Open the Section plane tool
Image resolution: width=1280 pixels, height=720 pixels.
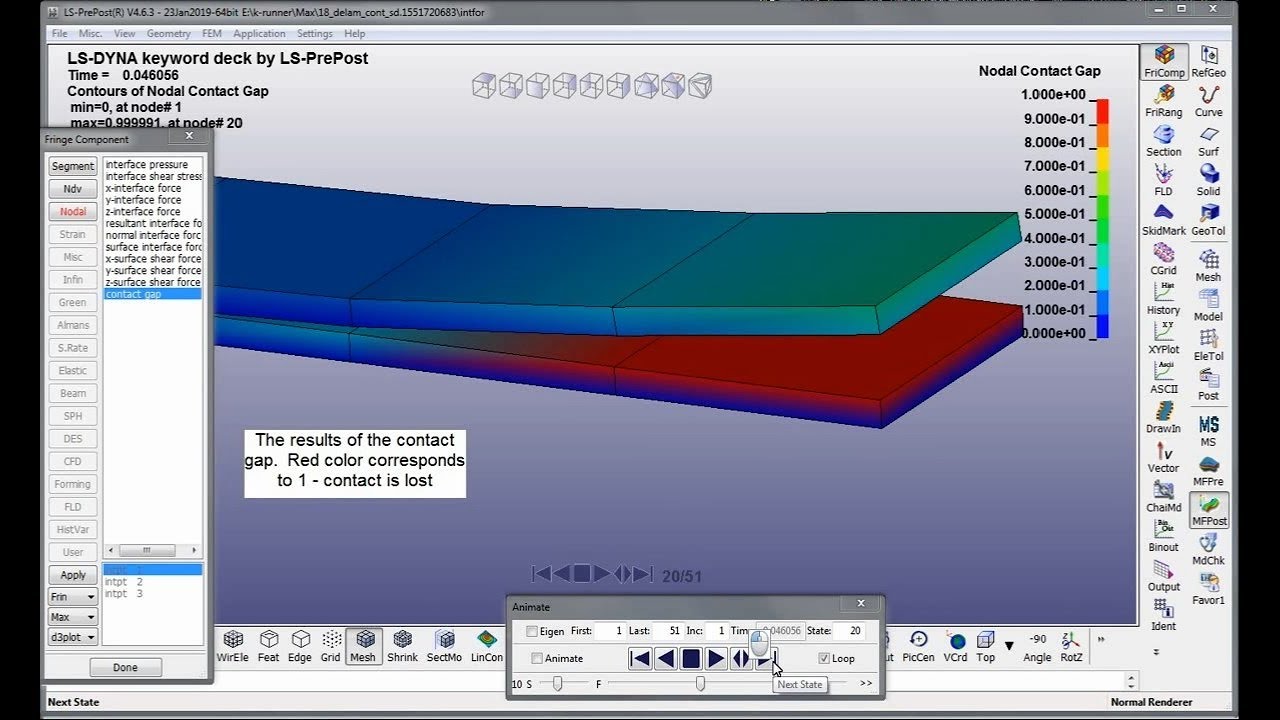click(x=1164, y=140)
